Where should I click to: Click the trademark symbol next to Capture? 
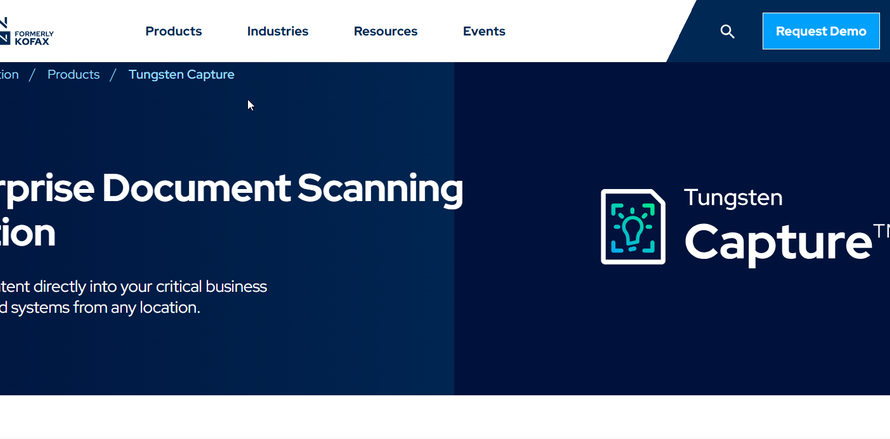pyautogui.click(x=880, y=231)
